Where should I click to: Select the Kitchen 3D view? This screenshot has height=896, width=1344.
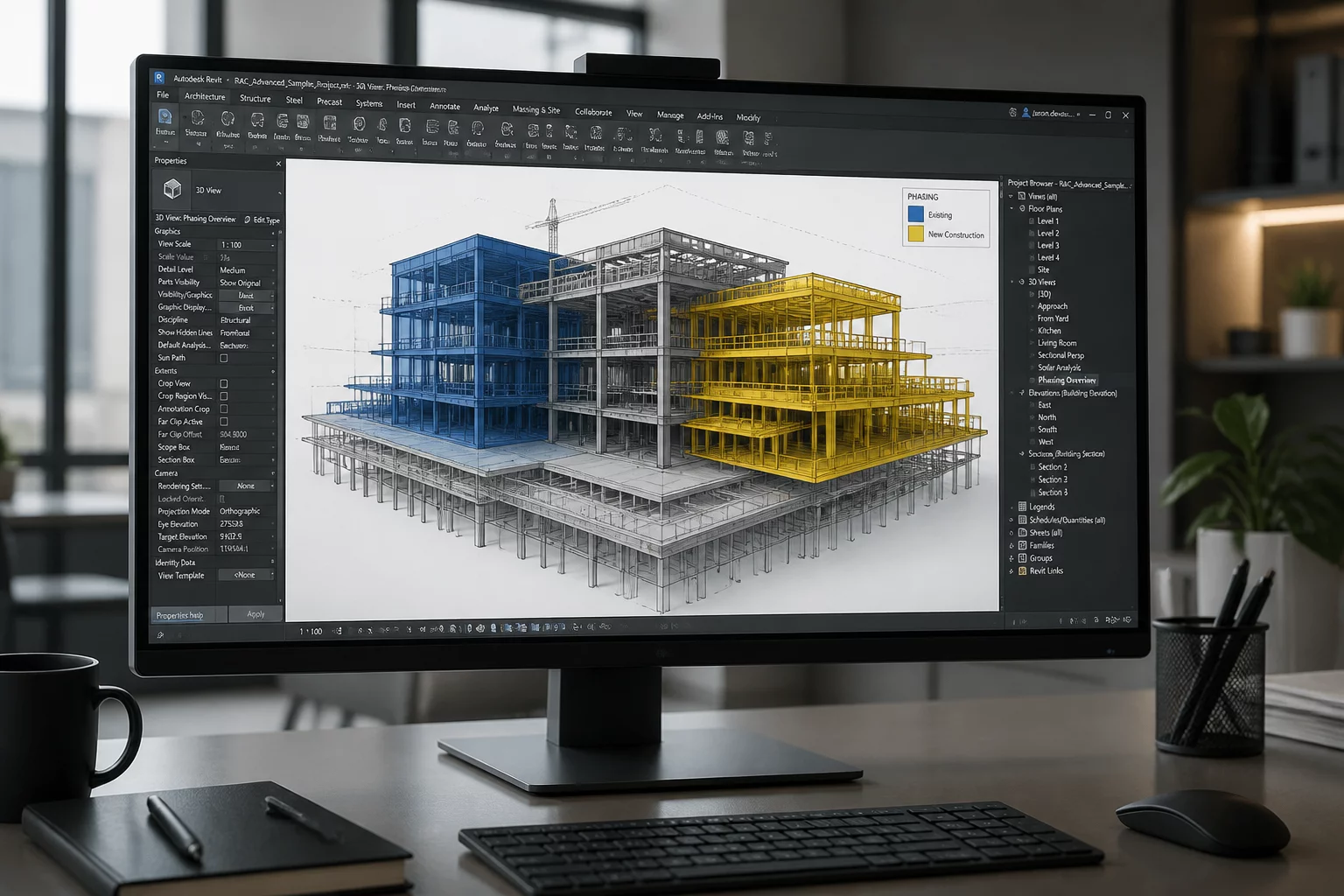pos(1049,331)
